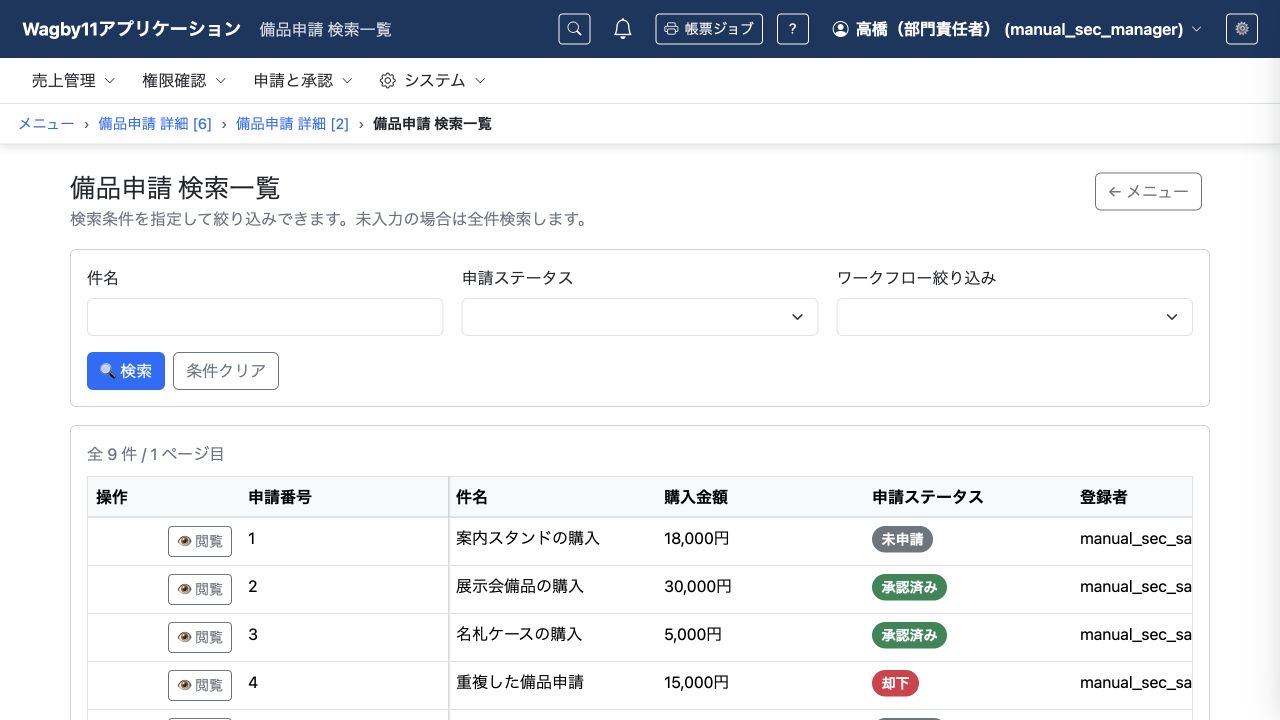Open the 帳票ジョブ print jobs button
The width and height of the screenshot is (1280, 720).
(x=709, y=29)
